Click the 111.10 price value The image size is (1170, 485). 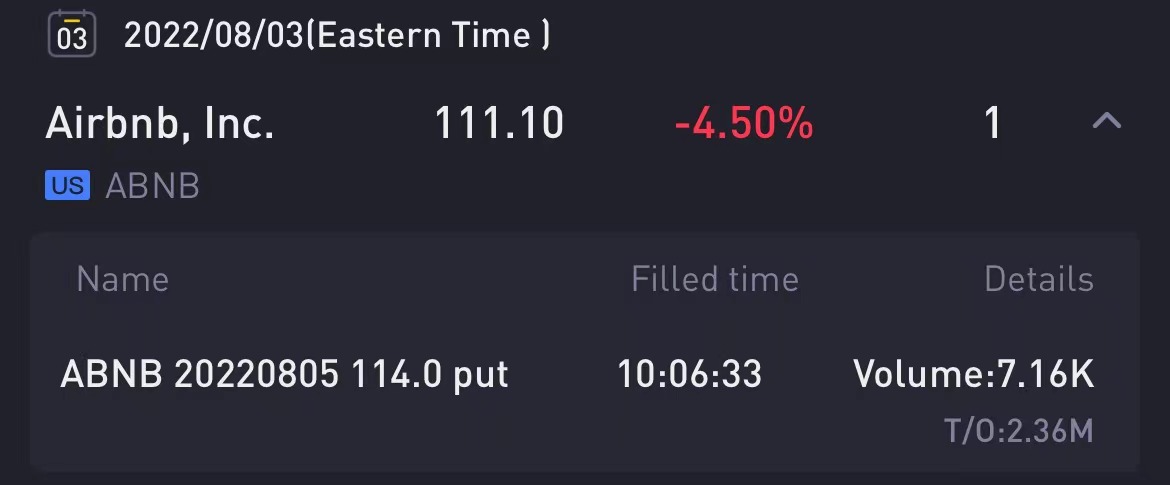(498, 123)
